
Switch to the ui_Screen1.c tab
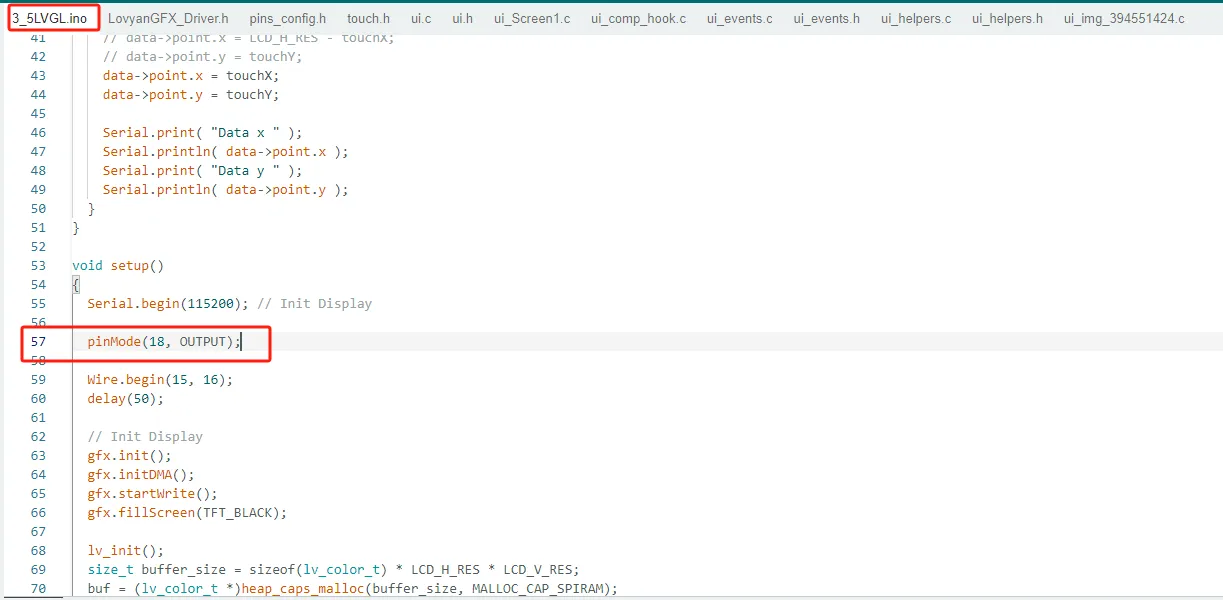pyautogui.click(x=532, y=18)
